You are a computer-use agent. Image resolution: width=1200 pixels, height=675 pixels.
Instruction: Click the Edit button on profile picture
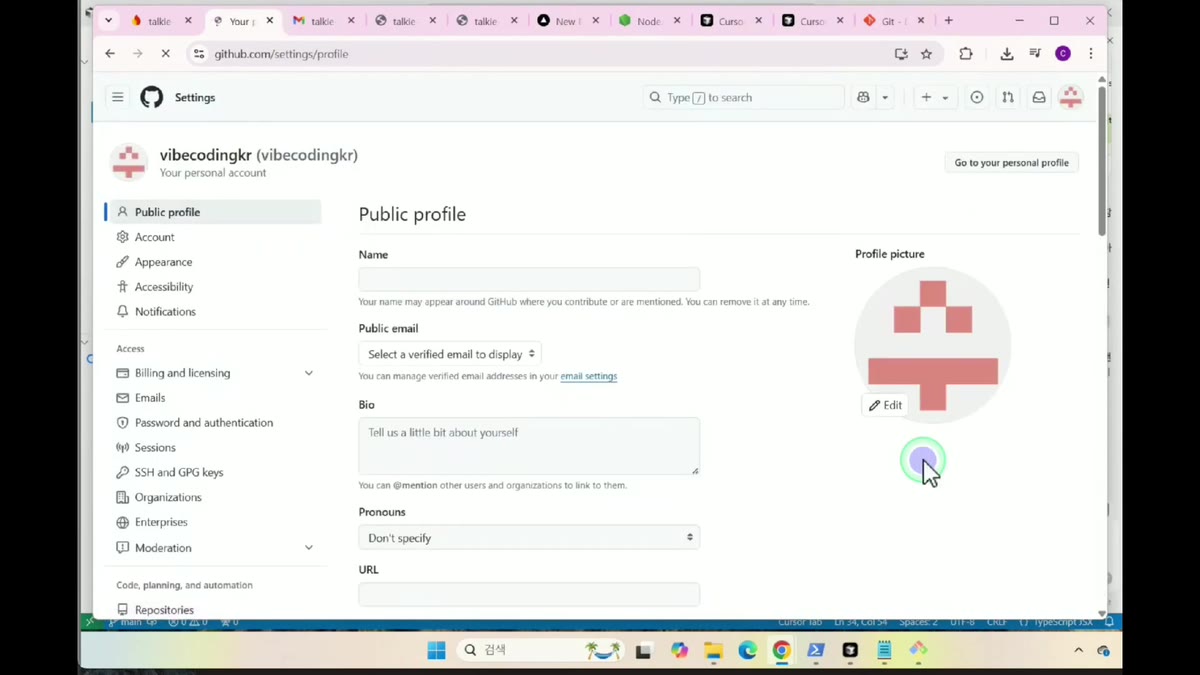tap(885, 405)
